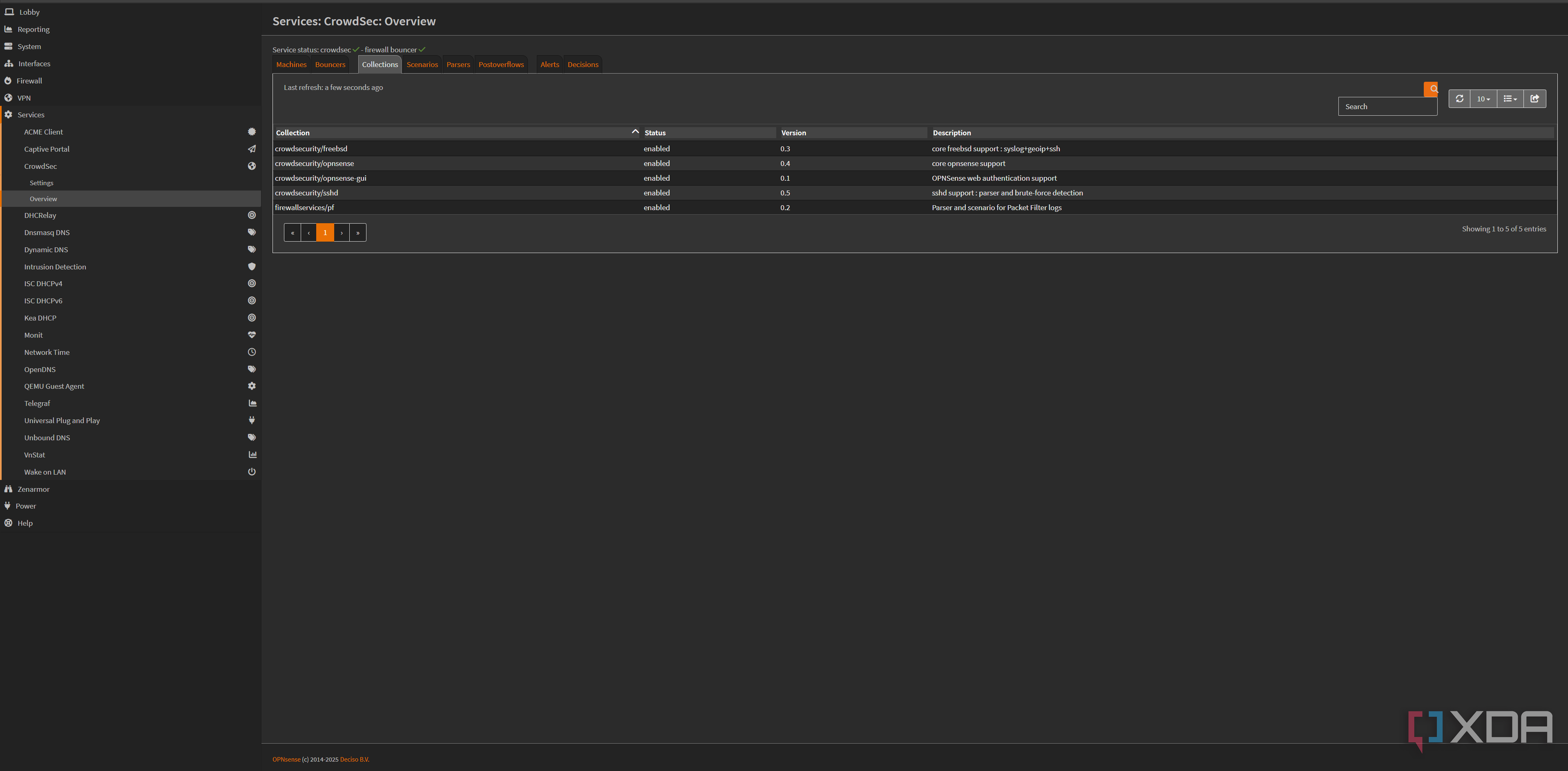
Task: Click the Collection column sort arrow
Action: tap(635, 132)
